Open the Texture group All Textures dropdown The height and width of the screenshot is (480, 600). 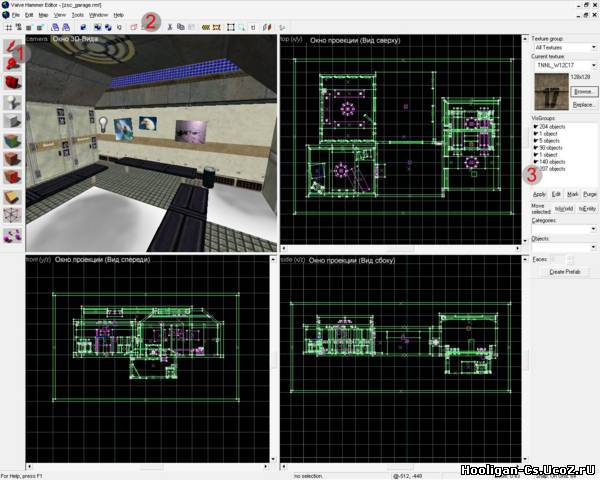565,47
